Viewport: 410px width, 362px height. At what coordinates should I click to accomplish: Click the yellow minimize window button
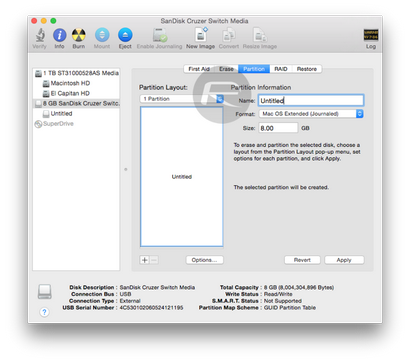(44, 21)
